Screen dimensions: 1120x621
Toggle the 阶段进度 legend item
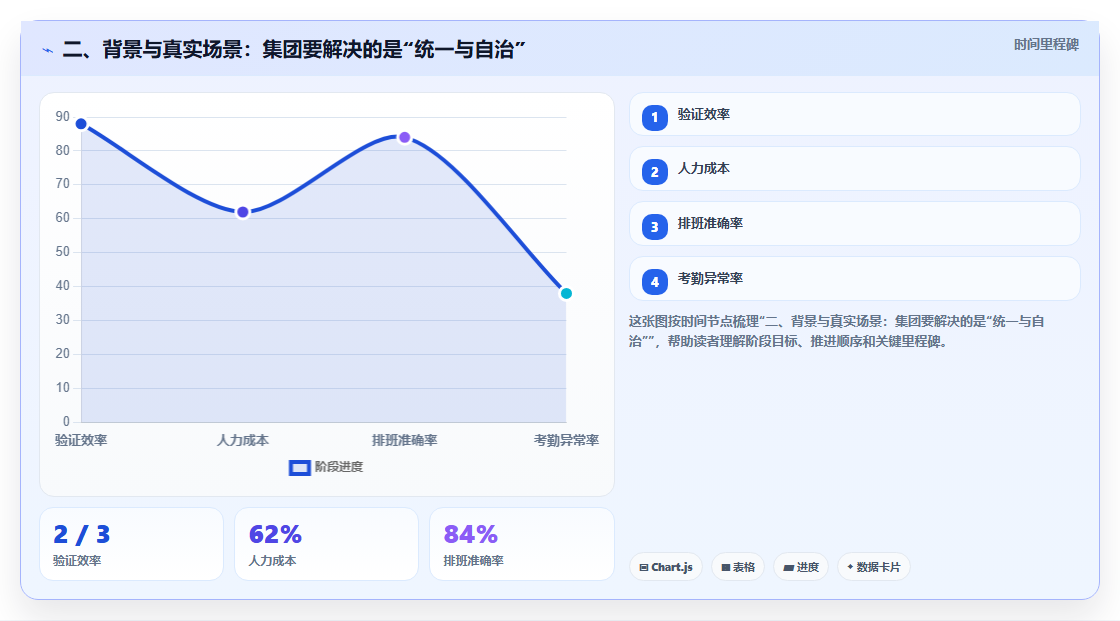[x=326, y=467]
